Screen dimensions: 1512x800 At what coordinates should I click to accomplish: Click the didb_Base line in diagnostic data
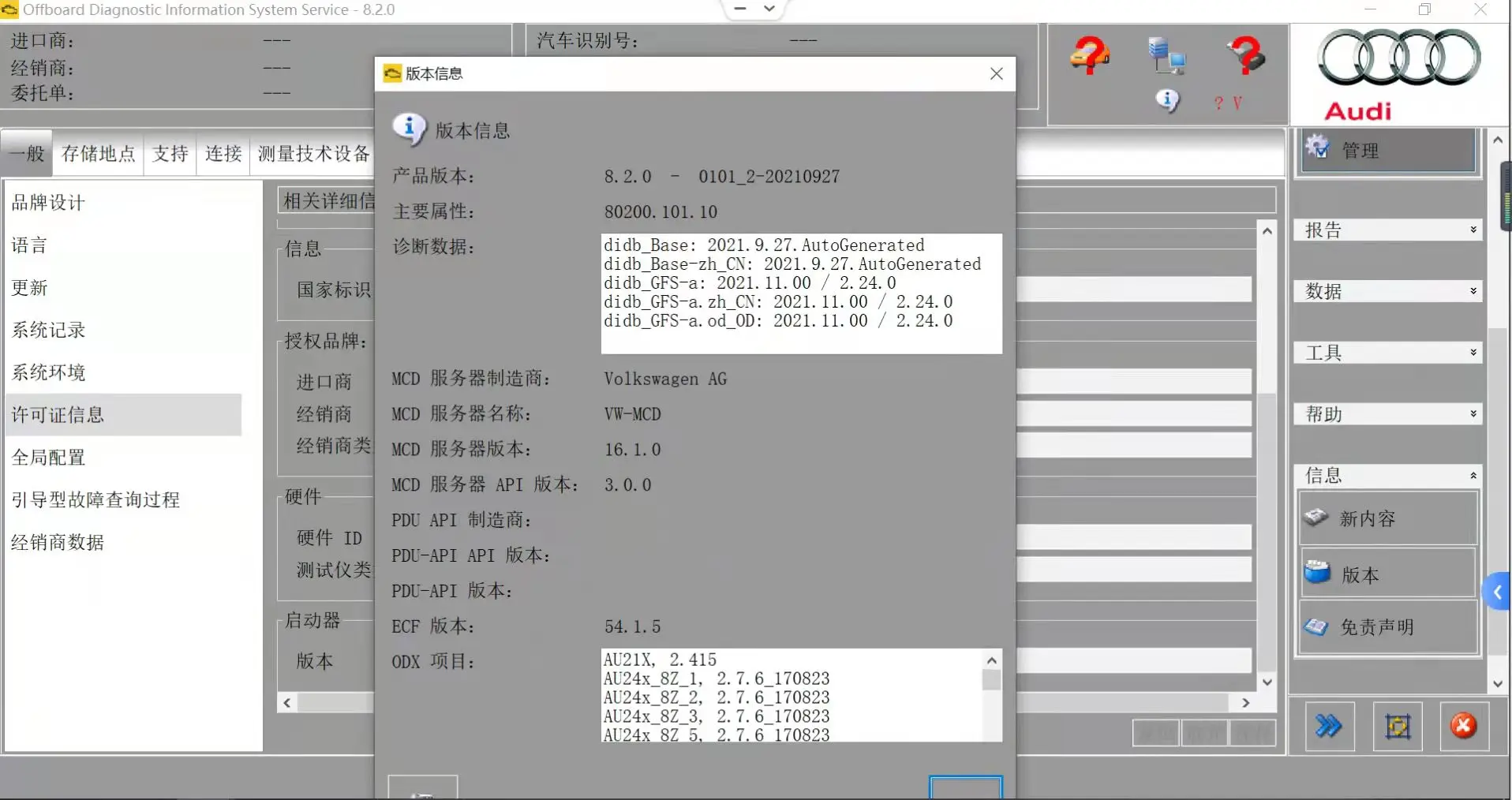[764, 245]
